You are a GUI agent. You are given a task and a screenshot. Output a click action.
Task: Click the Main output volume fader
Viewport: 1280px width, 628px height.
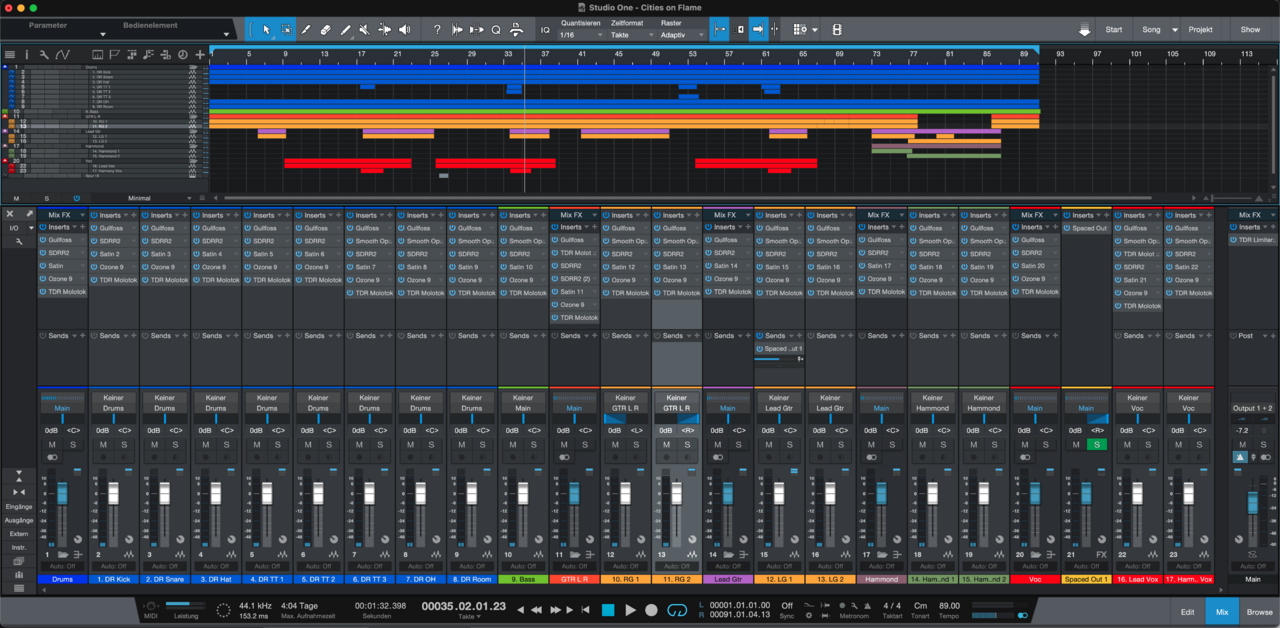pos(1252,503)
